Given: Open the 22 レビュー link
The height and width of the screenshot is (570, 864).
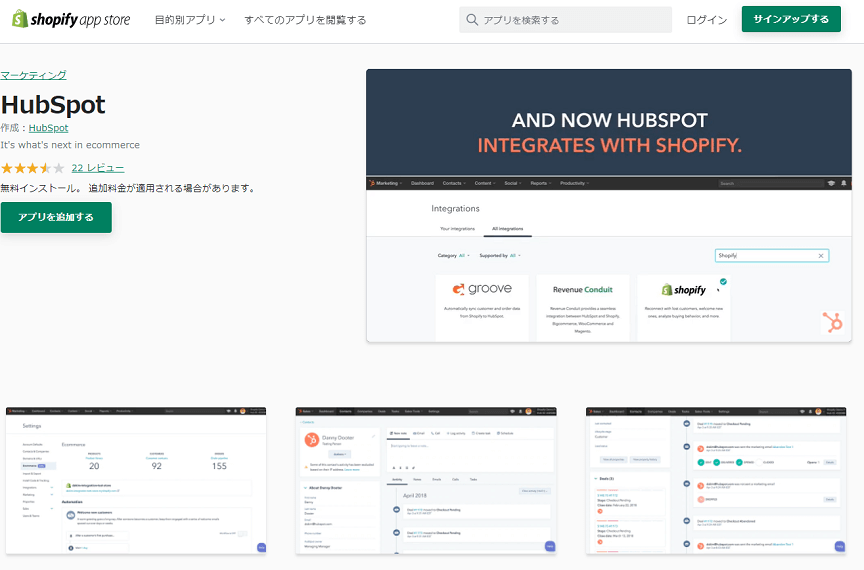Looking at the screenshot, I should pos(98,168).
